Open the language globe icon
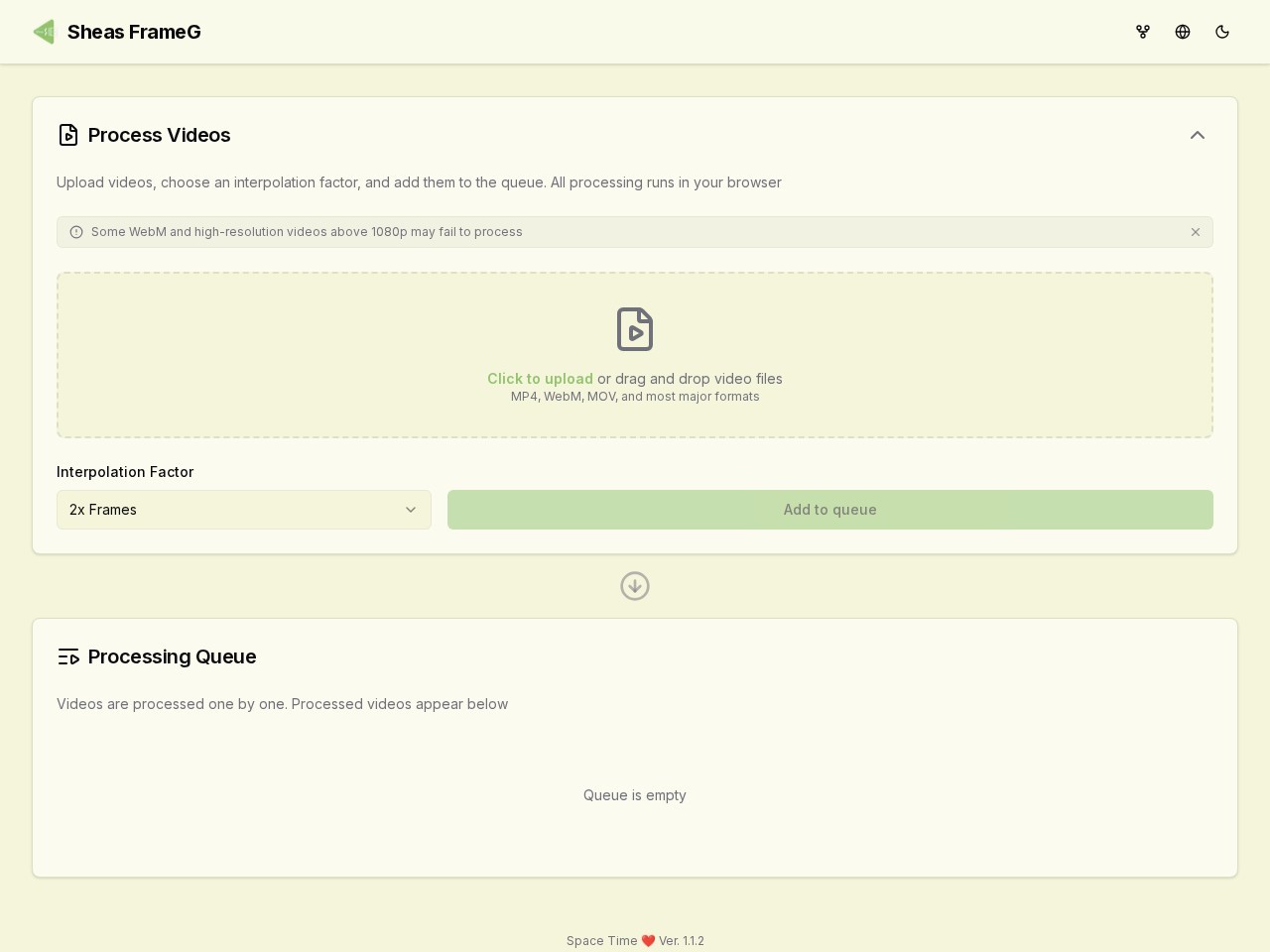Screen dimensions: 1270x952 (x=1183, y=32)
